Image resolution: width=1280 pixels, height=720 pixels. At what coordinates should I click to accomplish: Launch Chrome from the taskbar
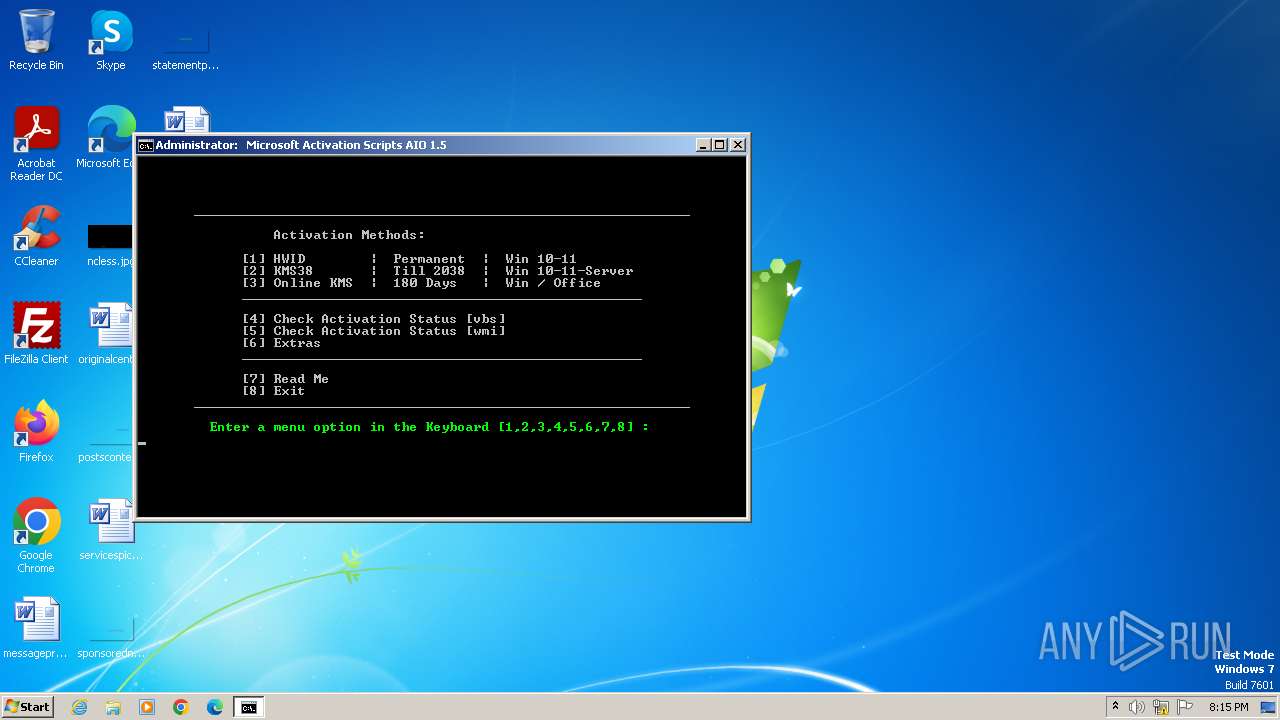[x=181, y=707]
